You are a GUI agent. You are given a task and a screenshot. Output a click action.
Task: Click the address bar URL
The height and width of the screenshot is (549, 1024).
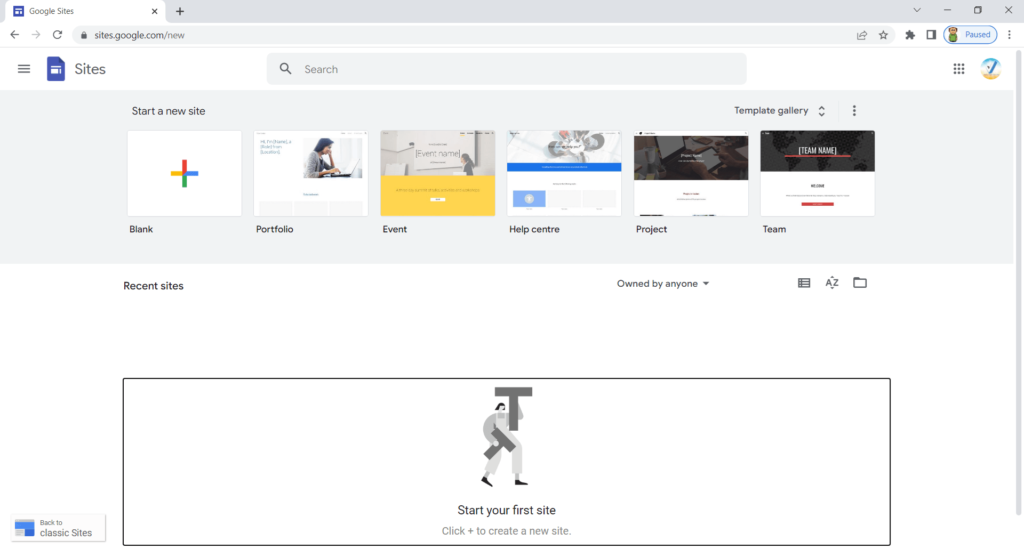[x=139, y=35]
